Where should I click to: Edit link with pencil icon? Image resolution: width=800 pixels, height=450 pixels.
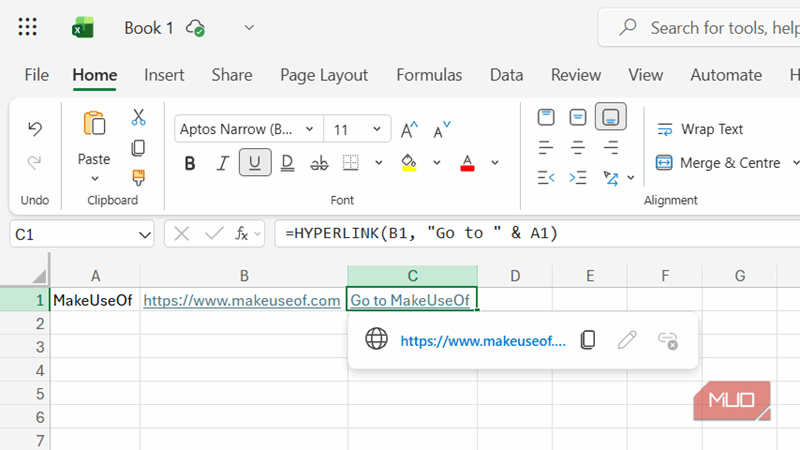click(627, 340)
